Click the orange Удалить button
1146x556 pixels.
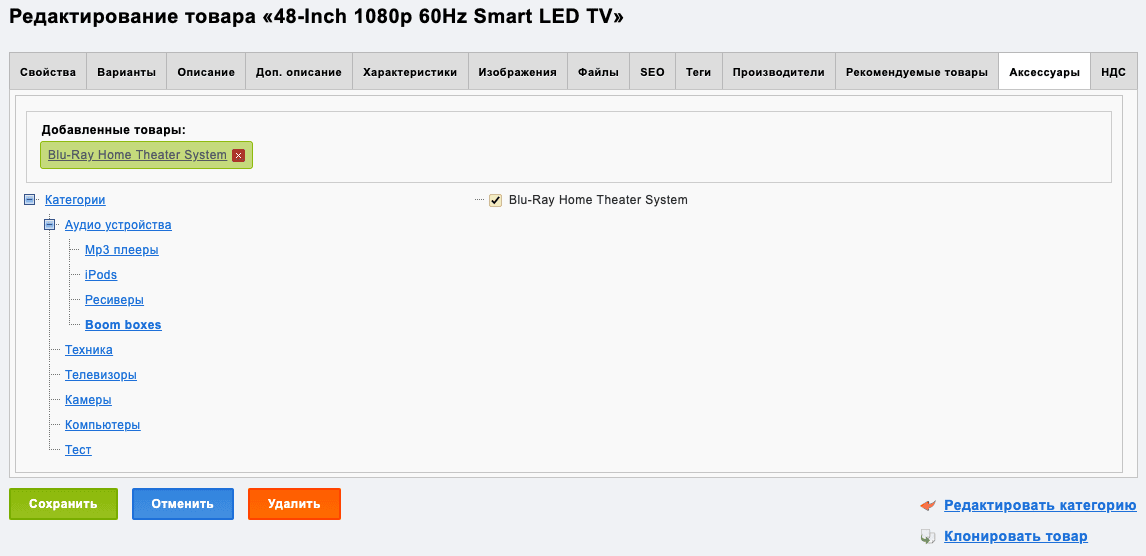click(294, 504)
